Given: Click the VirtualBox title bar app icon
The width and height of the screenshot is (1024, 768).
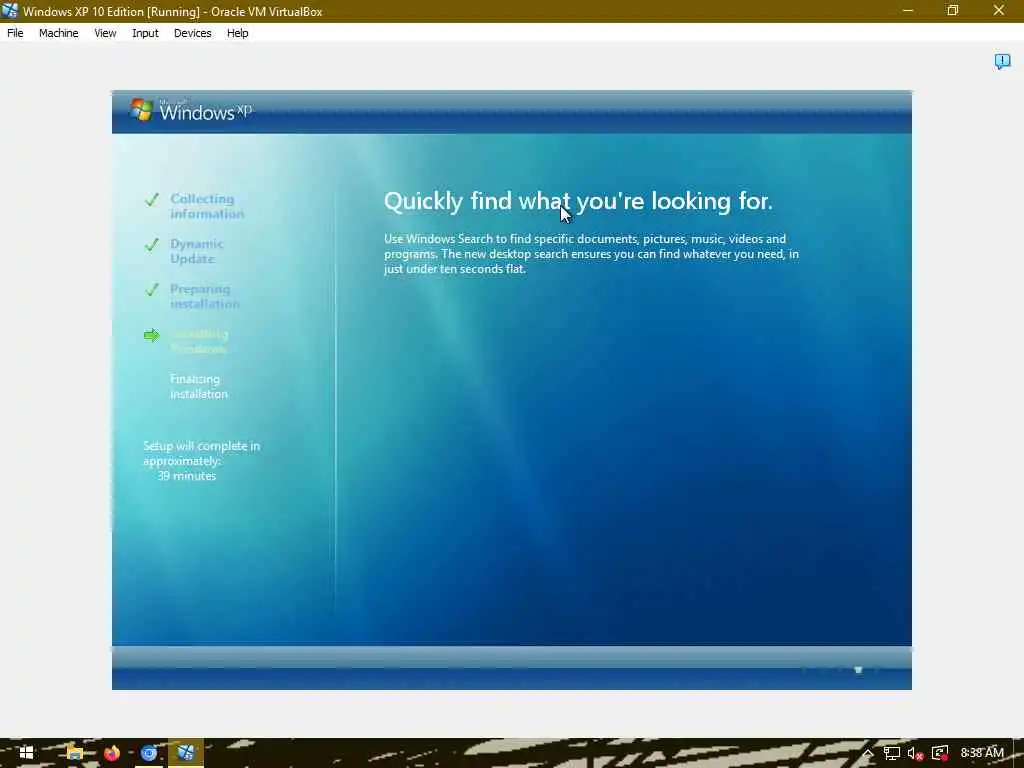Looking at the screenshot, I should 10,10.
